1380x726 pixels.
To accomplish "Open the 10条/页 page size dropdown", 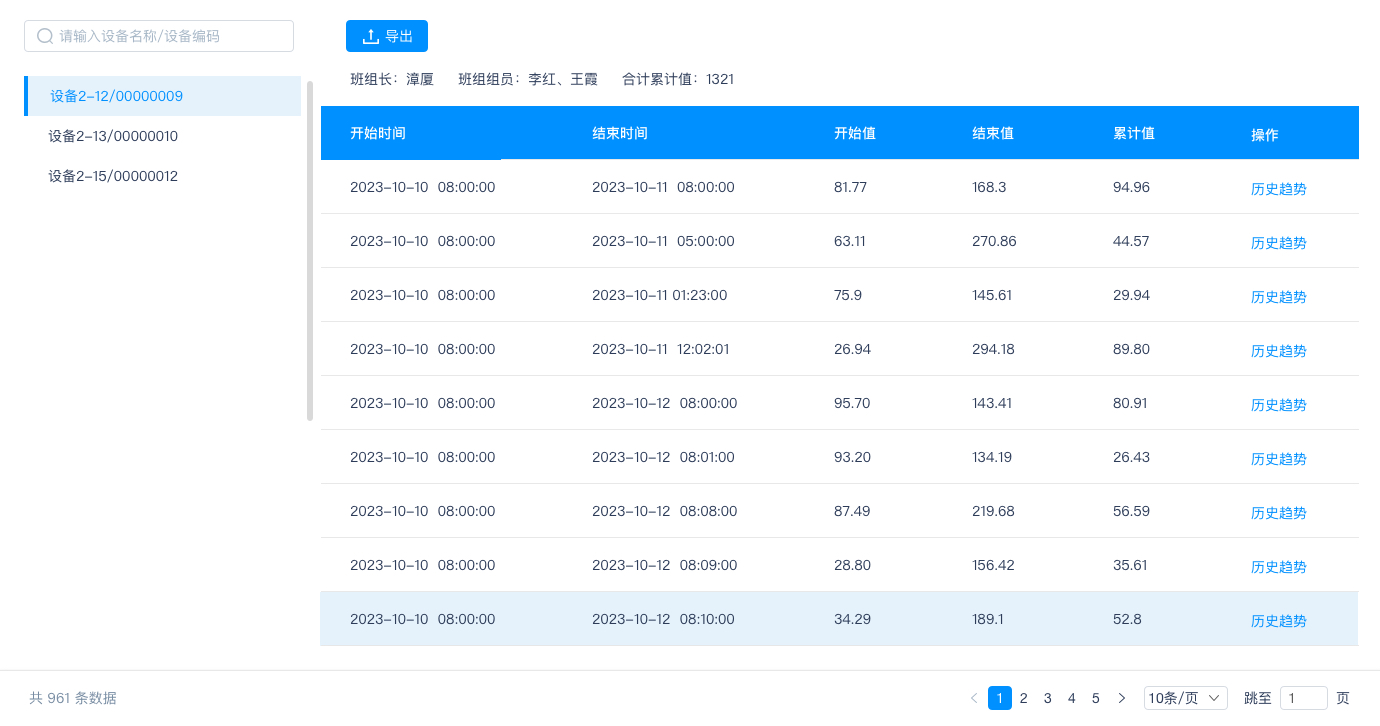I will click(1185, 698).
